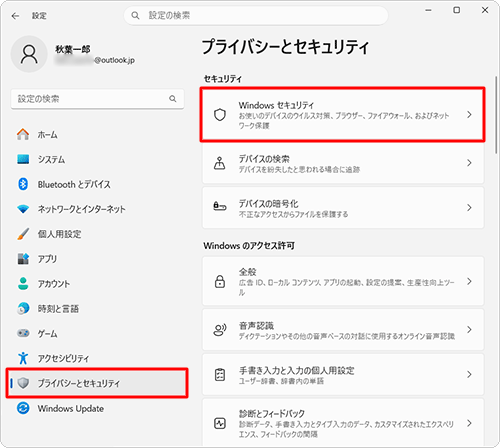Expand Windows セキュリティ with its chevron
Viewport: 500px width, 448px height.
[469, 115]
